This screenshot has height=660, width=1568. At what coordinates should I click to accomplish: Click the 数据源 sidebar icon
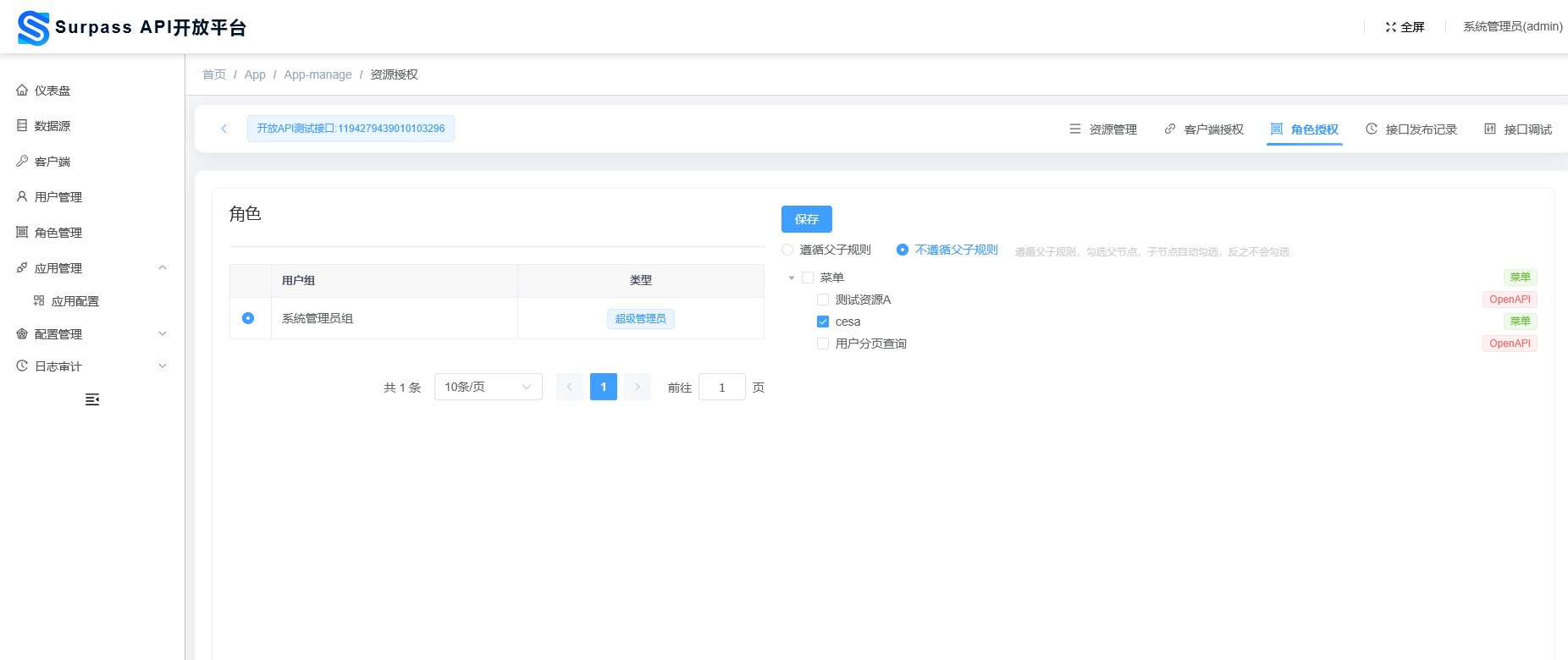point(22,126)
